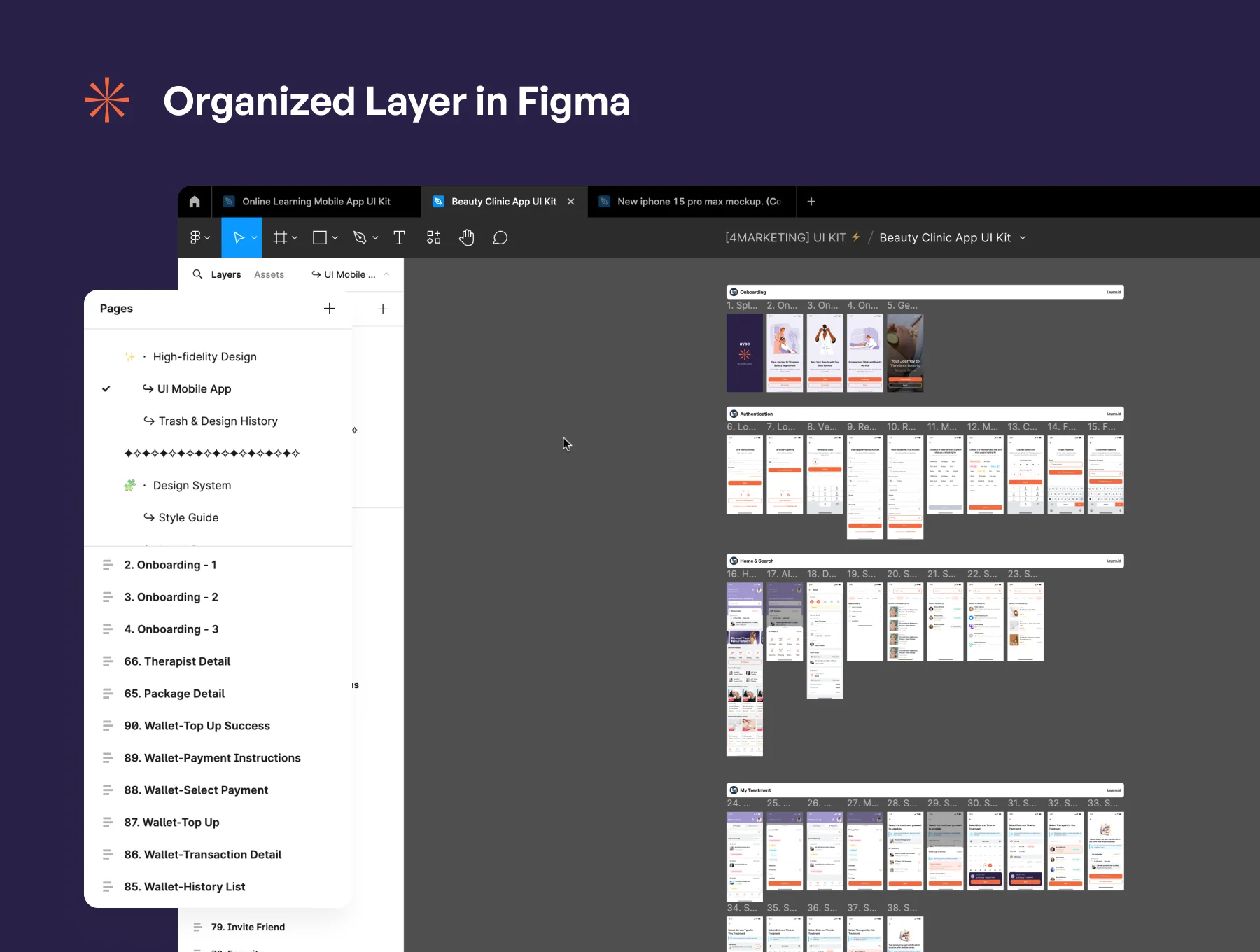This screenshot has height=952, width=1260.
Task: Click layer icon of 87. Wallet-Top Up
Action: pos(108,822)
